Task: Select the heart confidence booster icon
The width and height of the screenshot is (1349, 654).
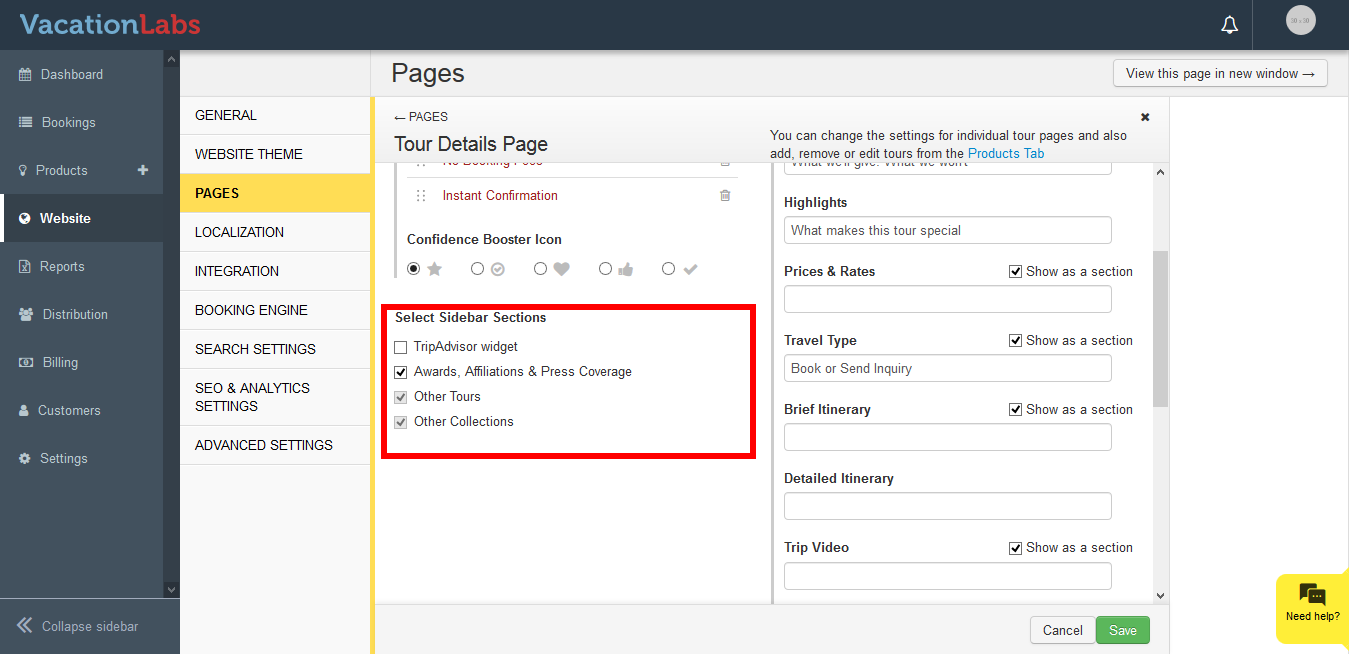Action: pyautogui.click(x=541, y=269)
